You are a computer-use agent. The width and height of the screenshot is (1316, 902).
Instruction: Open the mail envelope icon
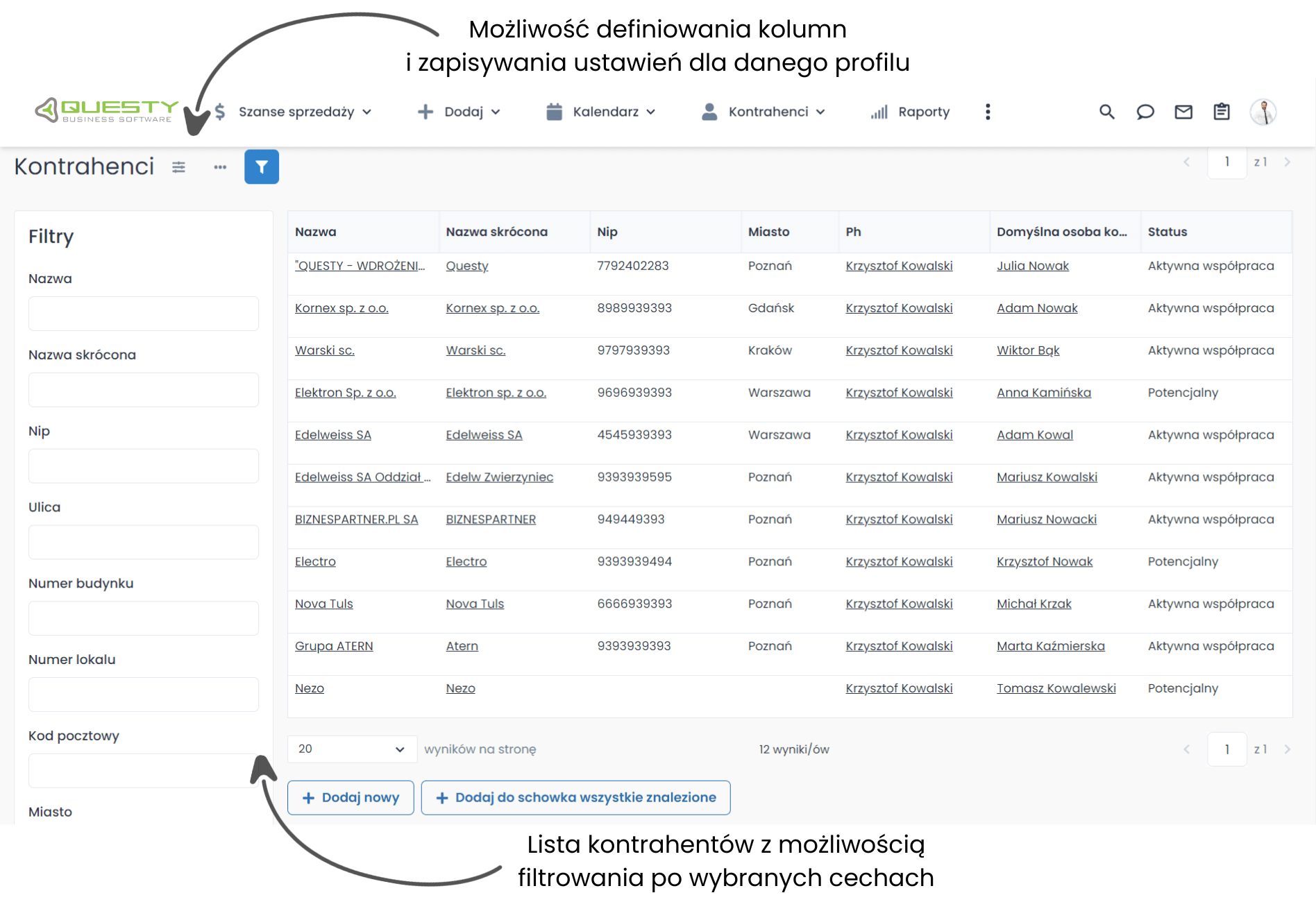1183,112
